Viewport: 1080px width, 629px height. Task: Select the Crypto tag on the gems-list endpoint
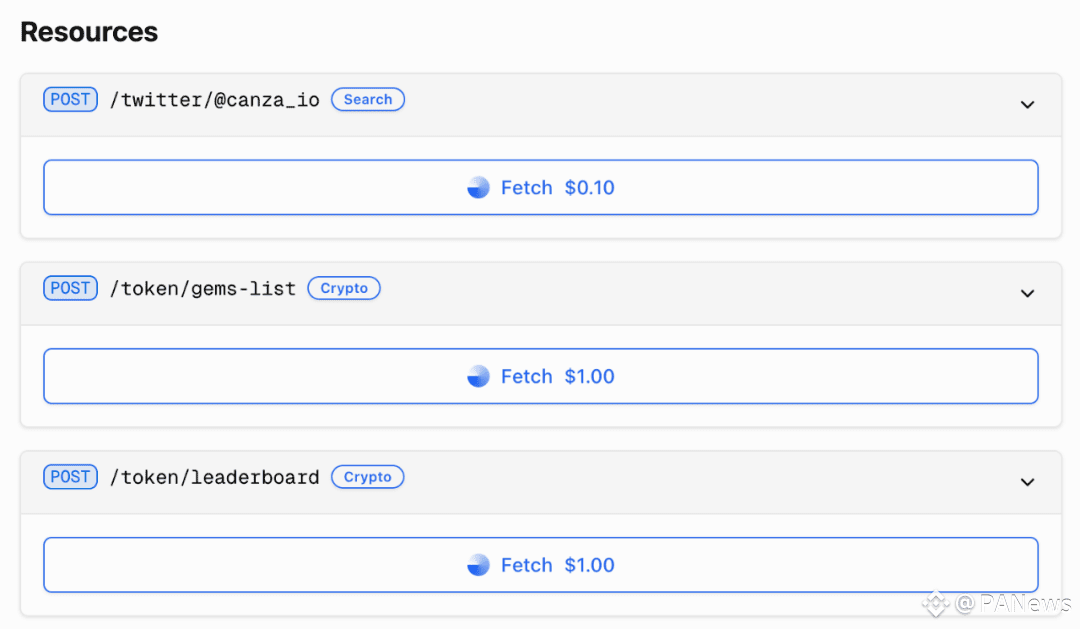click(344, 289)
